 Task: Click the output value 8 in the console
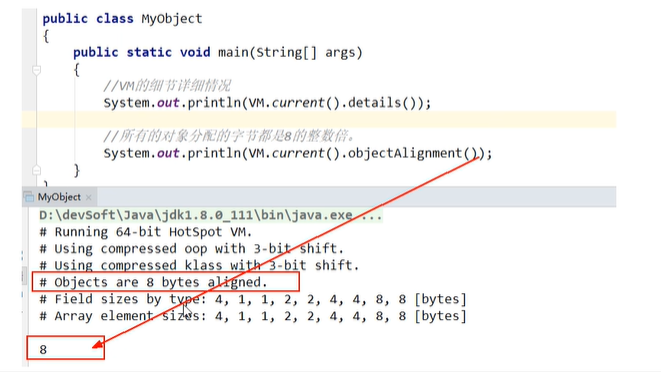click(x=43, y=350)
